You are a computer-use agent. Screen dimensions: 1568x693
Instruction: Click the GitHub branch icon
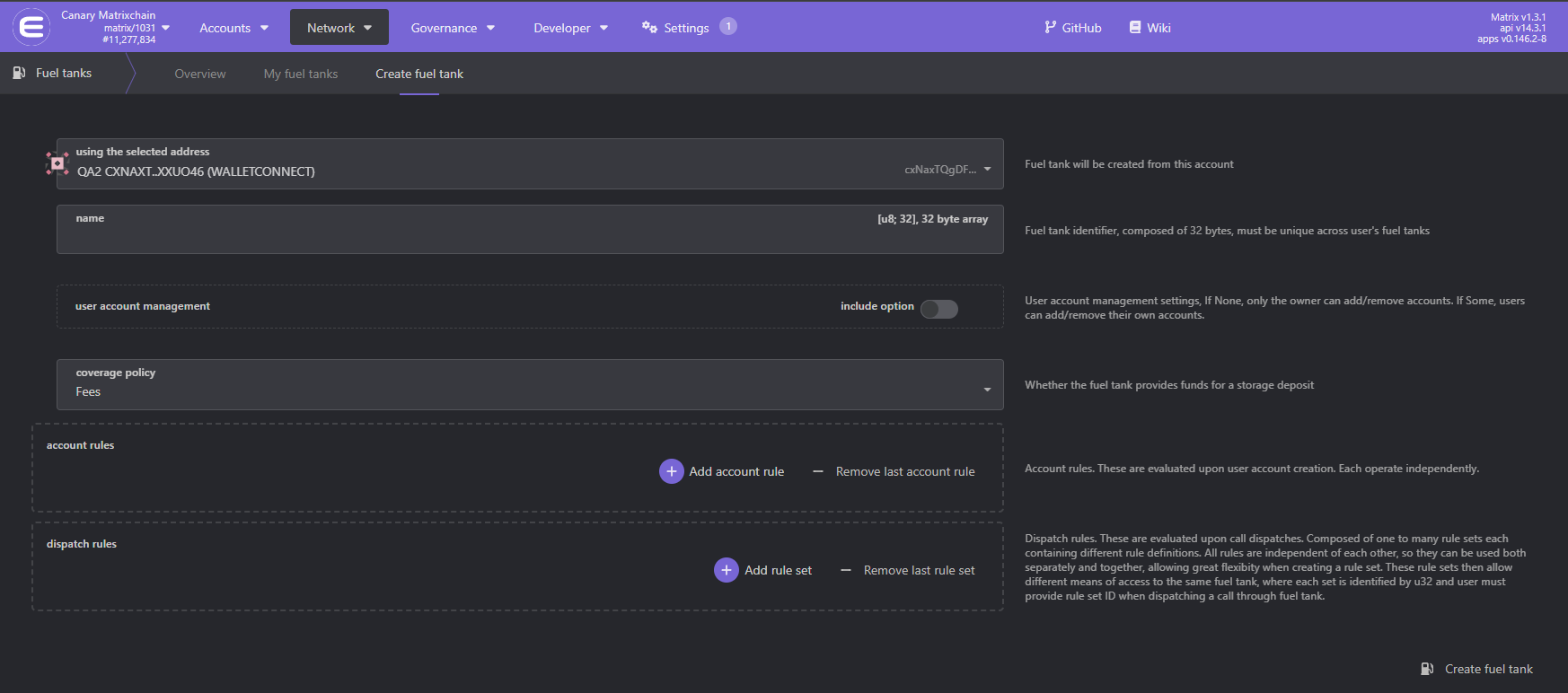tap(1050, 28)
